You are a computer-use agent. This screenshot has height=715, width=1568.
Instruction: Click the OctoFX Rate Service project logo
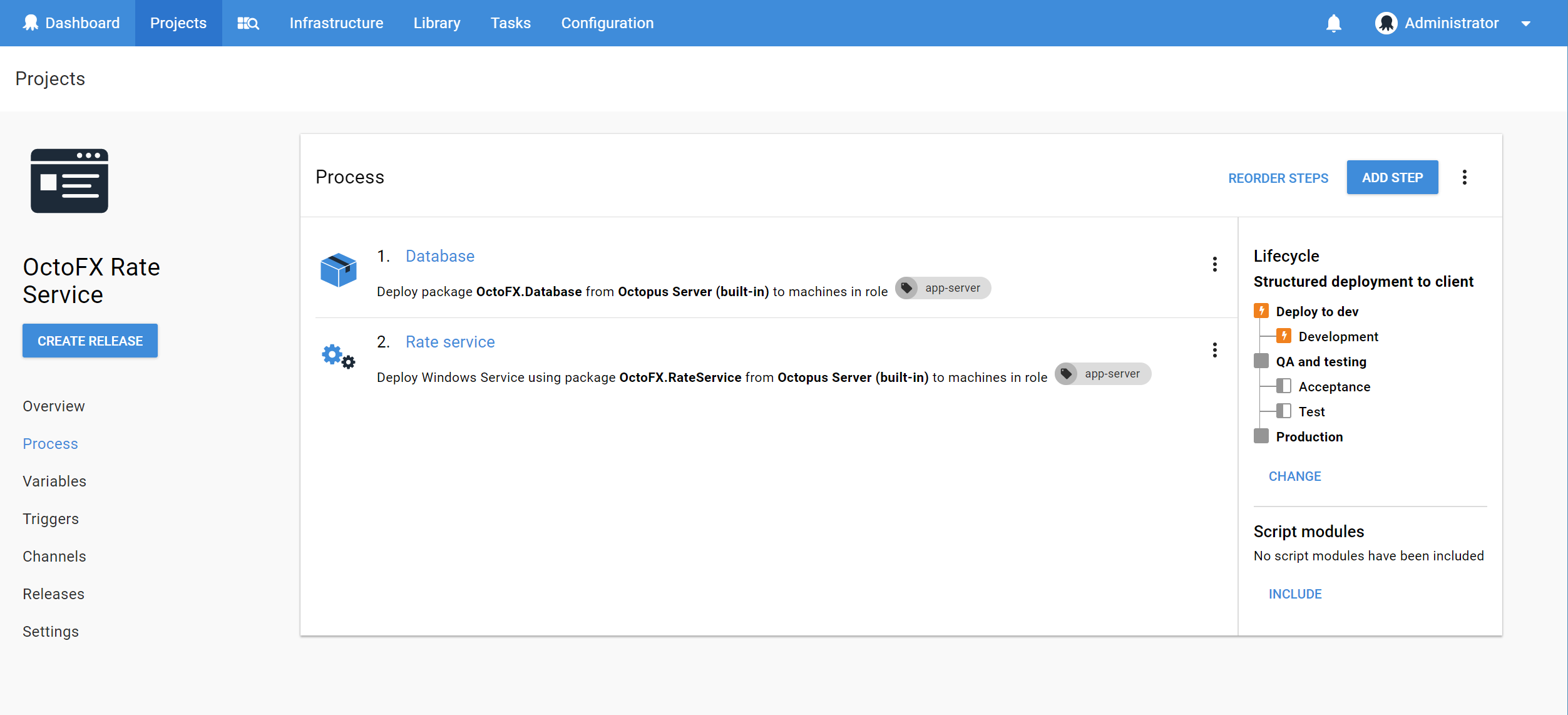point(69,181)
